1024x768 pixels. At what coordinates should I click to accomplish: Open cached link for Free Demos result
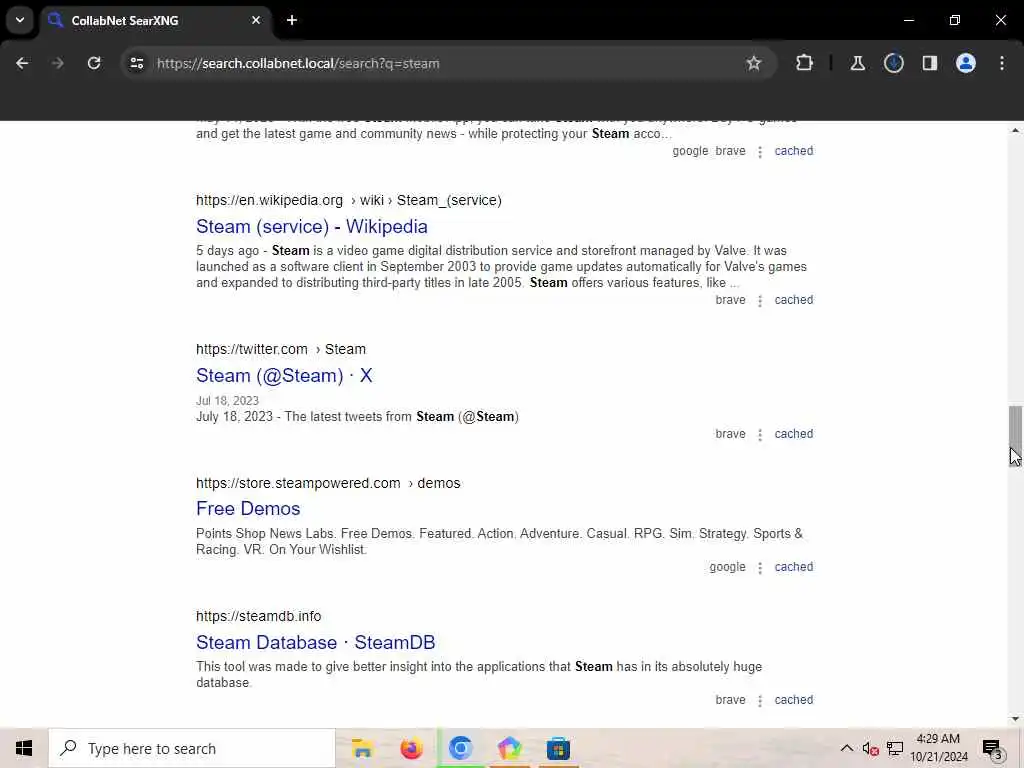pyautogui.click(x=793, y=568)
